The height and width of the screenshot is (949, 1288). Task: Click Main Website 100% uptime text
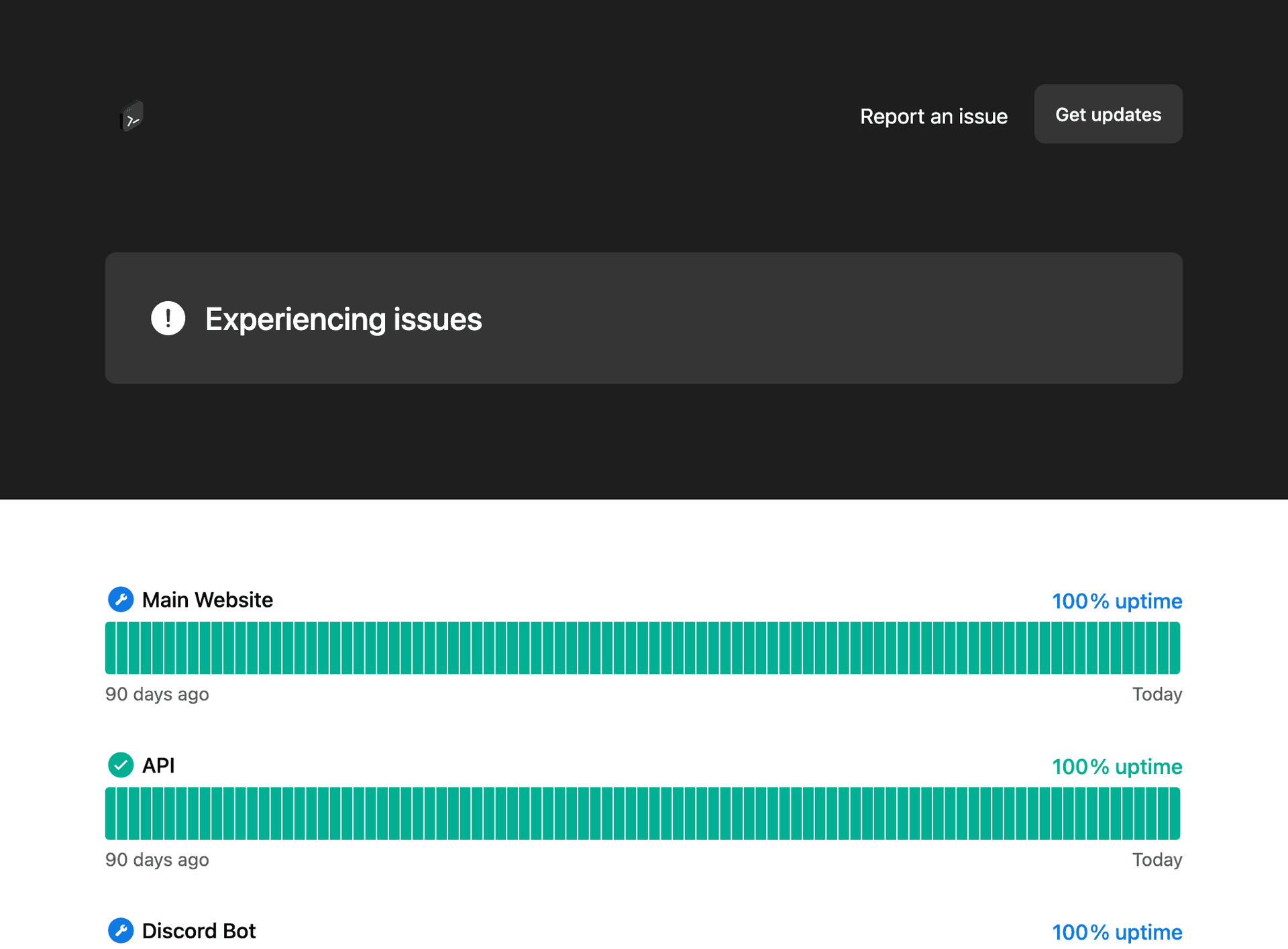click(1117, 601)
